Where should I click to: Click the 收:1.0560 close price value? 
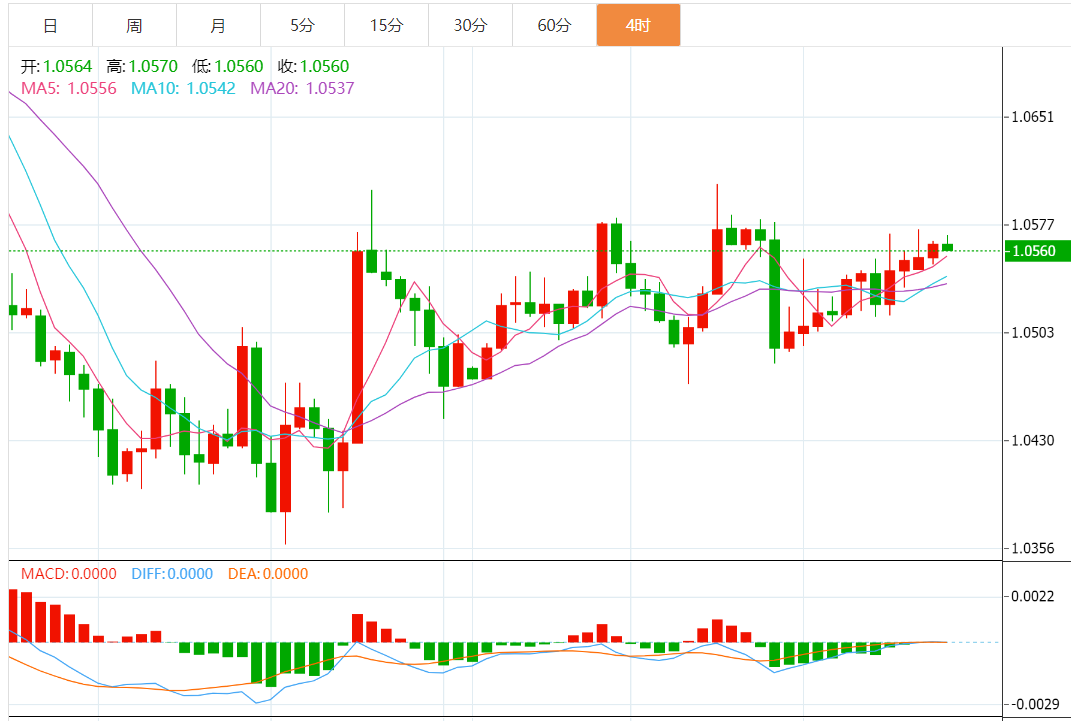coord(314,66)
